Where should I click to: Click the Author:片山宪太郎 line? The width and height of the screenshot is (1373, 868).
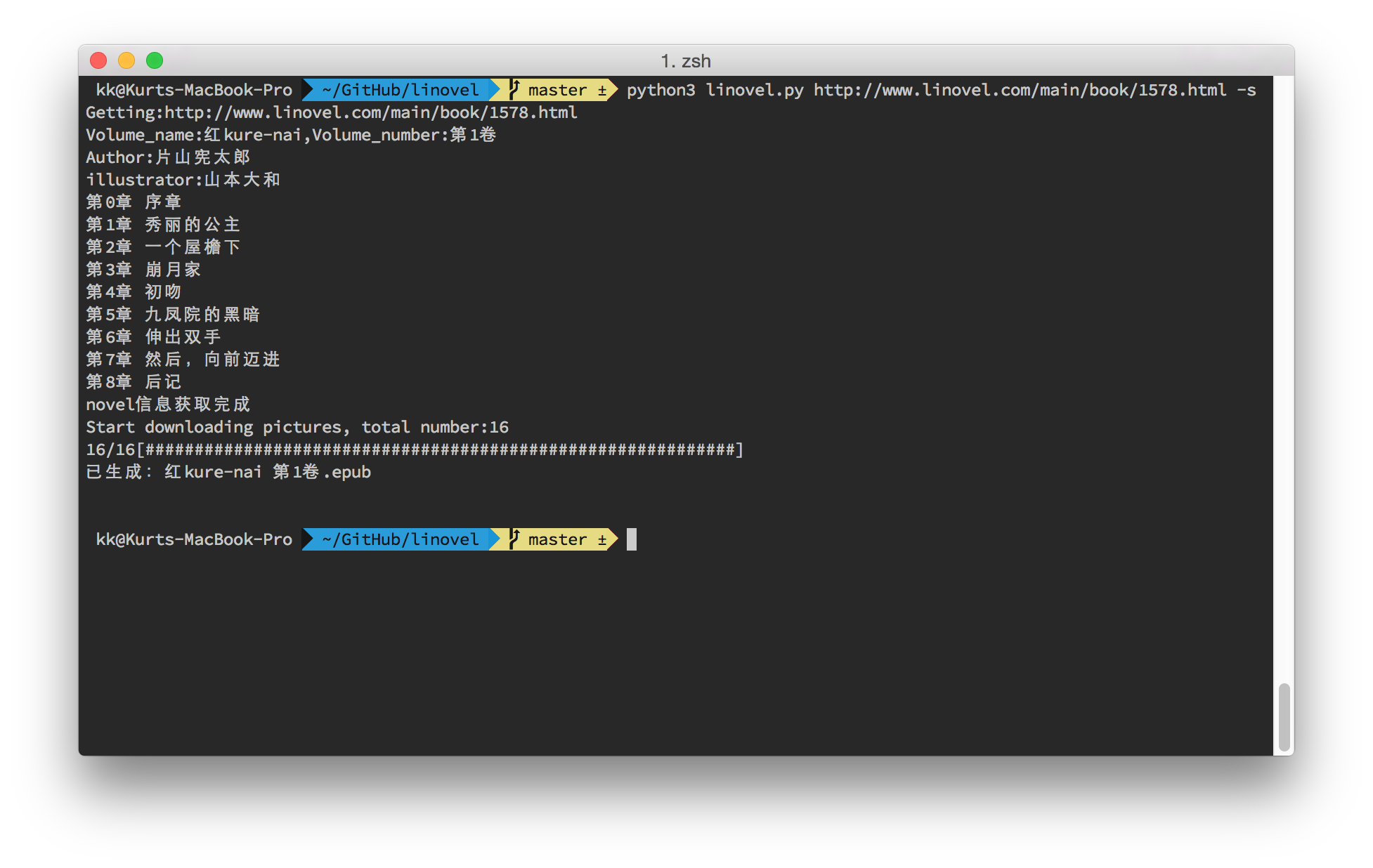point(168,157)
